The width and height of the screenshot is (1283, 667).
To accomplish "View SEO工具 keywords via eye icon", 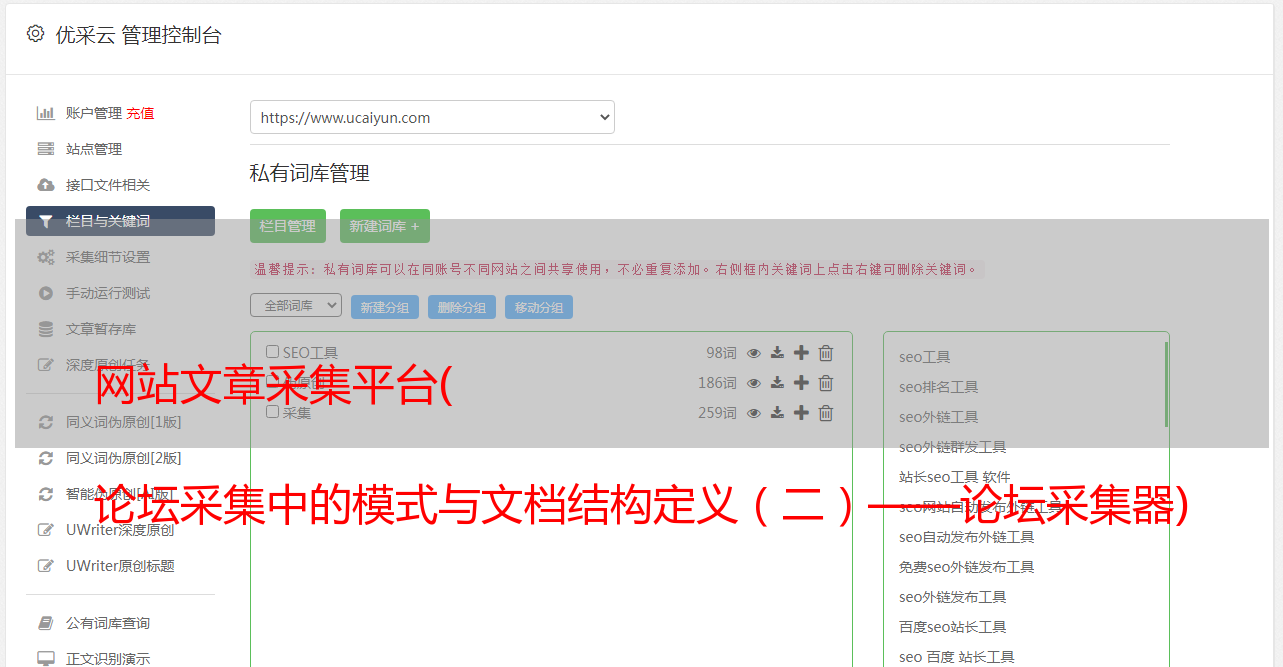I will coord(754,353).
